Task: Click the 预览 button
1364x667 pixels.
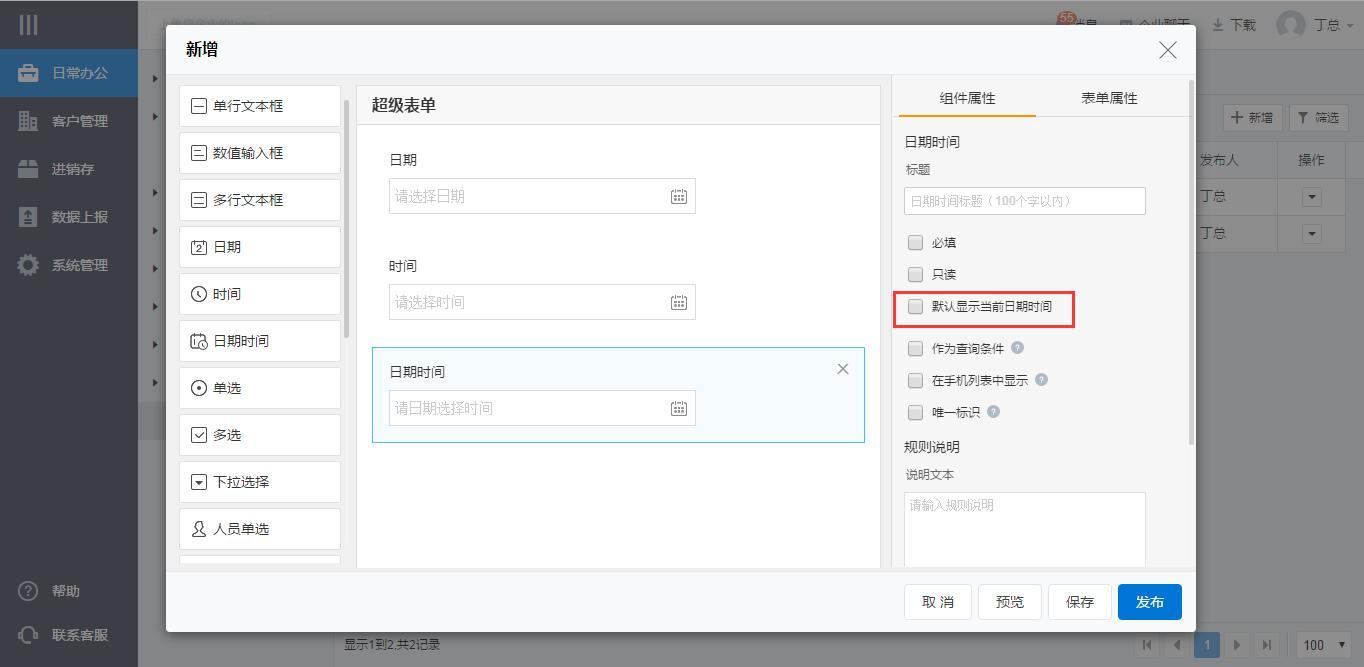Action: point(1009,602)
